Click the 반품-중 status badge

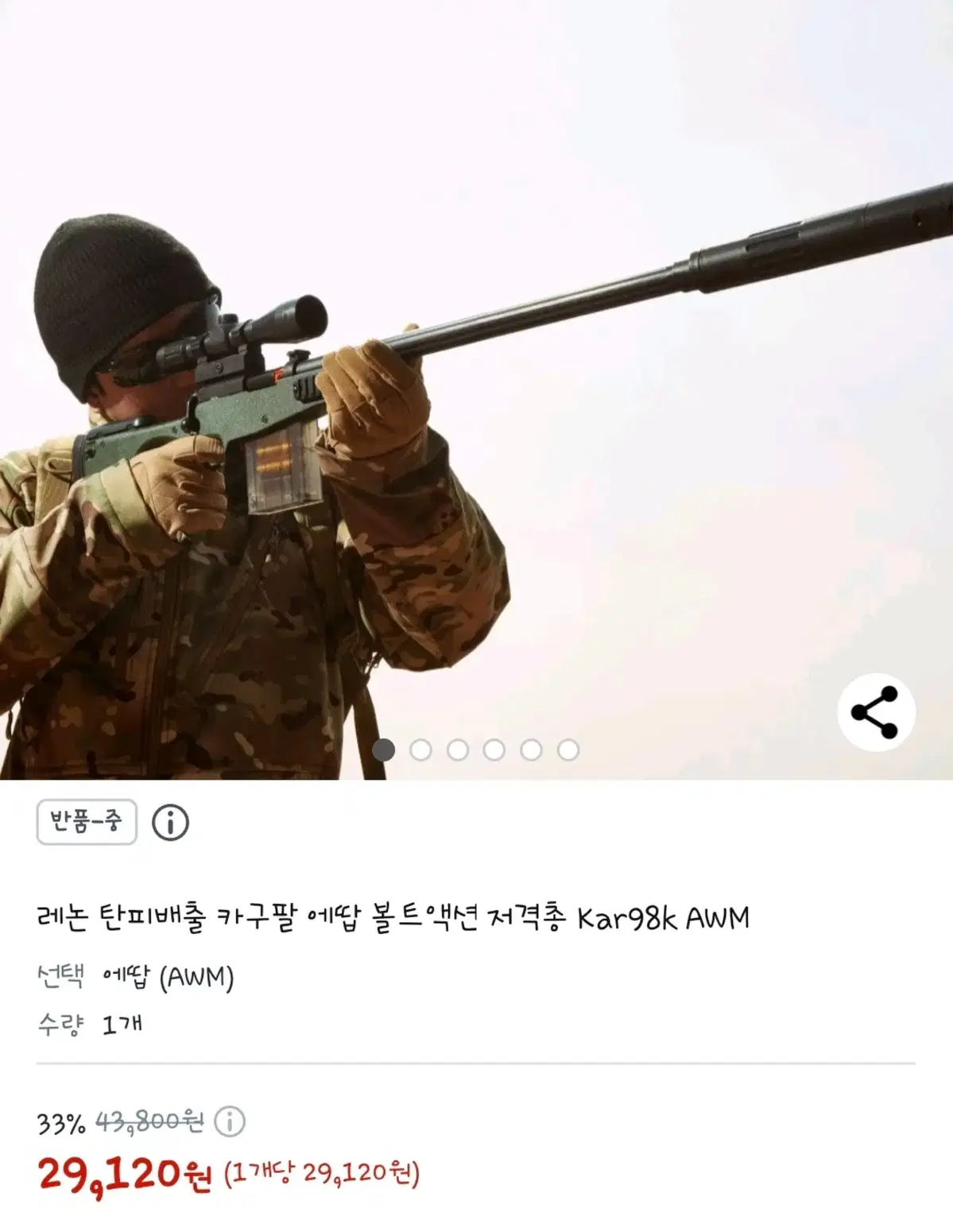pyautogui.click(x=87, y=822)
